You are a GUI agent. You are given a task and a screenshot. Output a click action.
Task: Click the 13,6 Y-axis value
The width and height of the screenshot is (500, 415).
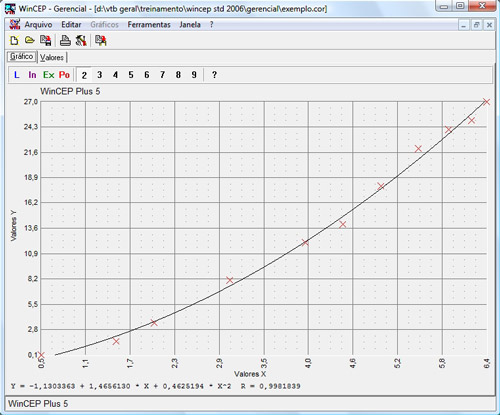pos(31,228)
